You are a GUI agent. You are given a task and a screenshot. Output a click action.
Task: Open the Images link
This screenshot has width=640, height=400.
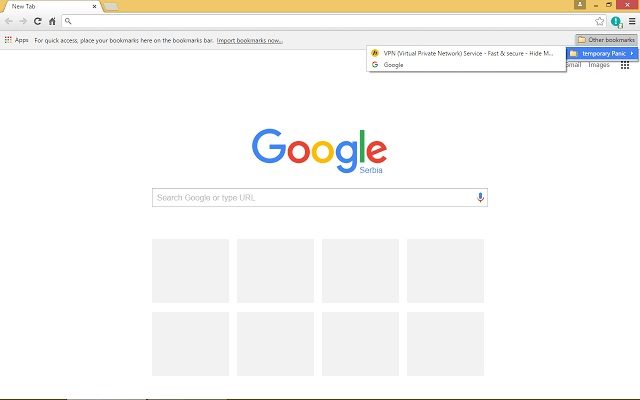599,65
